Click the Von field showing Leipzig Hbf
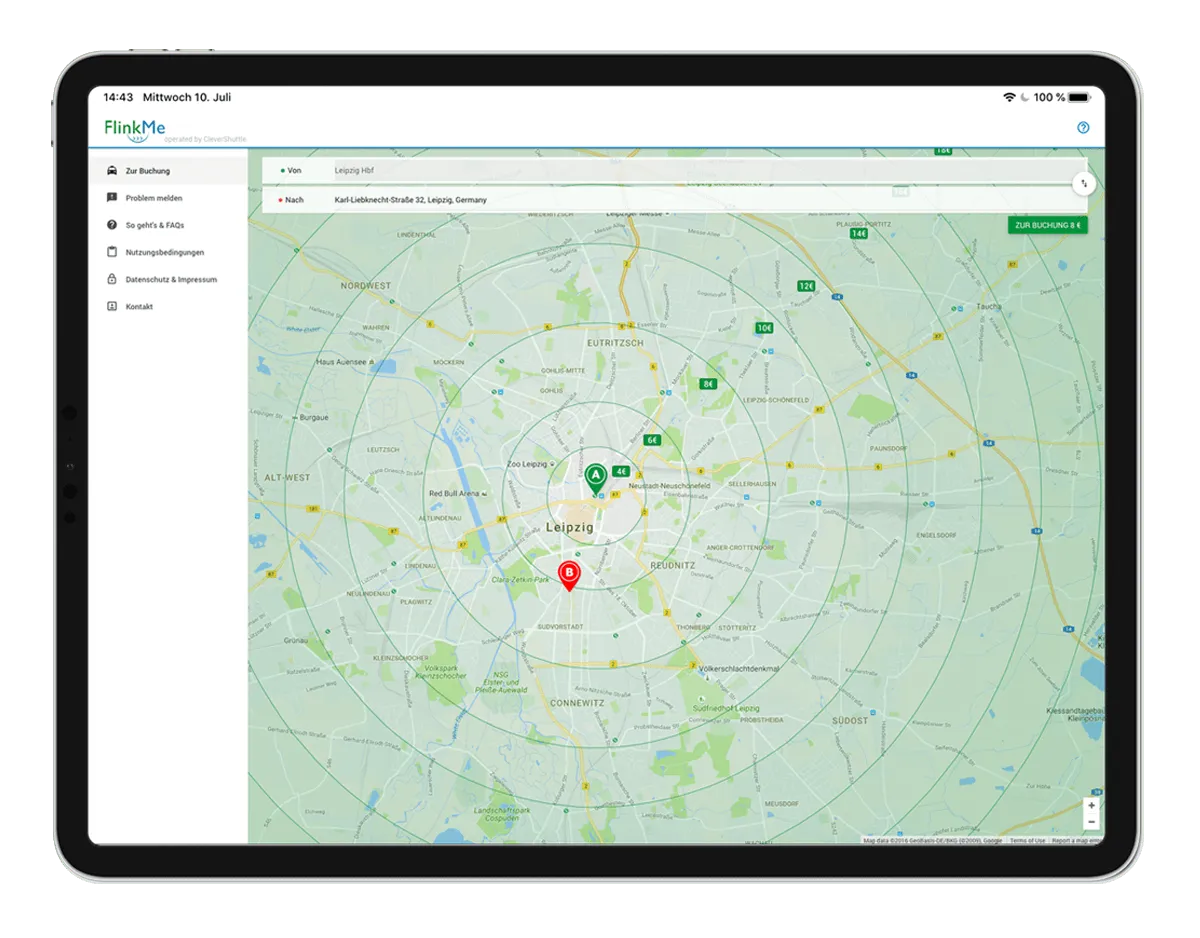The height and width of the screenshot is (938, 1200). 675,171
